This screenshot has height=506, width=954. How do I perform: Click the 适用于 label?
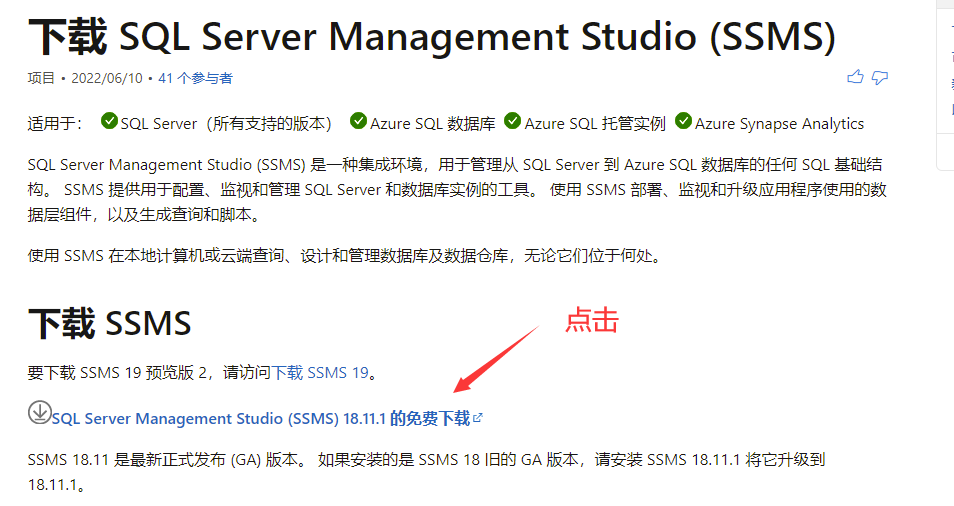[x=55, y=123]
